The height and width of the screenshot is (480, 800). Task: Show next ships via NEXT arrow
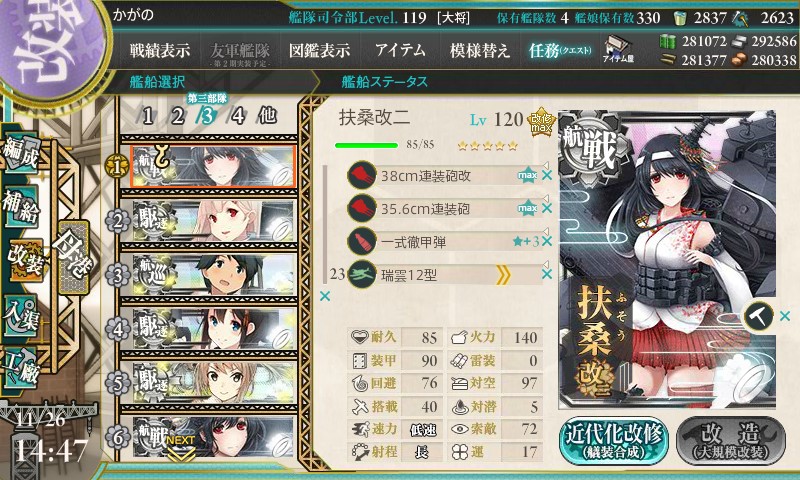(x=180, y=448)
